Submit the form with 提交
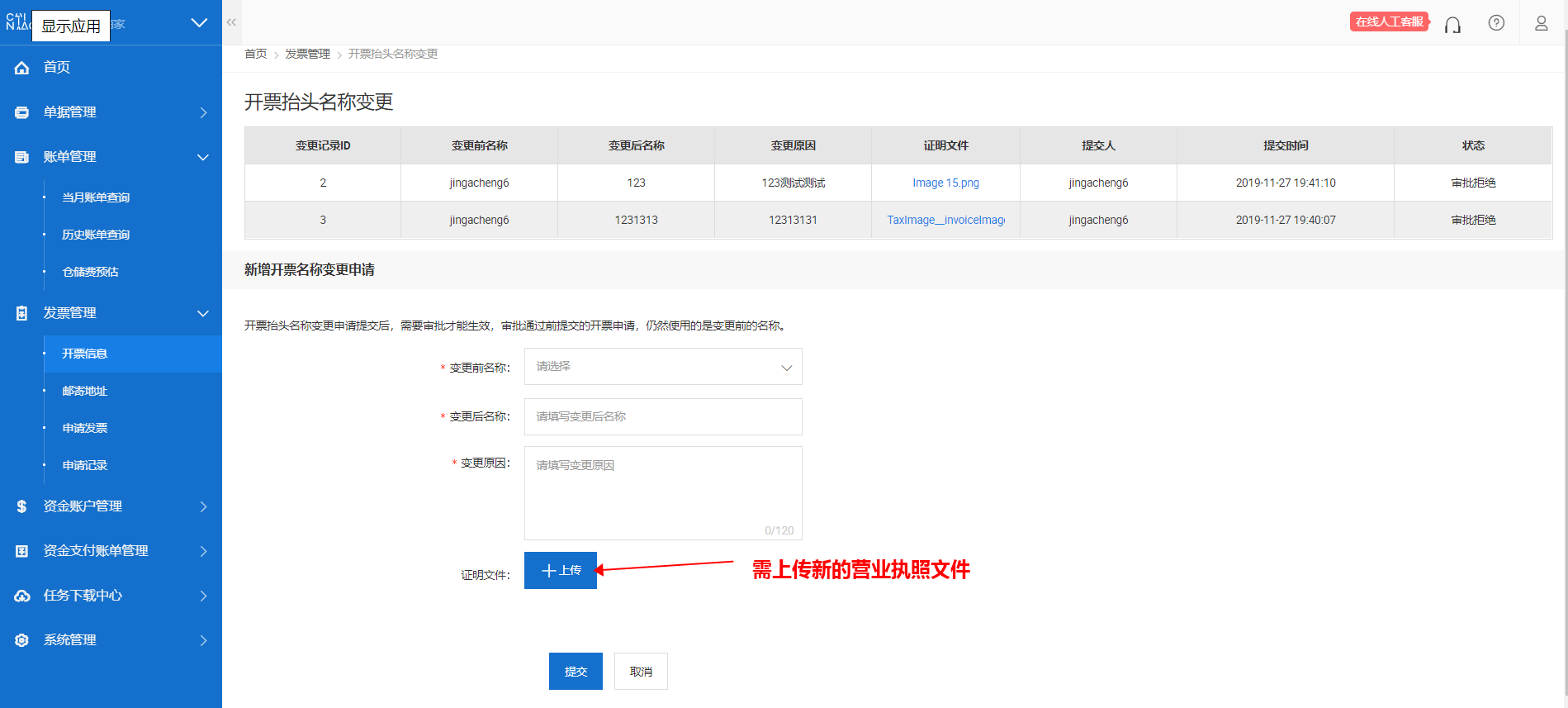 pos(576,671)
